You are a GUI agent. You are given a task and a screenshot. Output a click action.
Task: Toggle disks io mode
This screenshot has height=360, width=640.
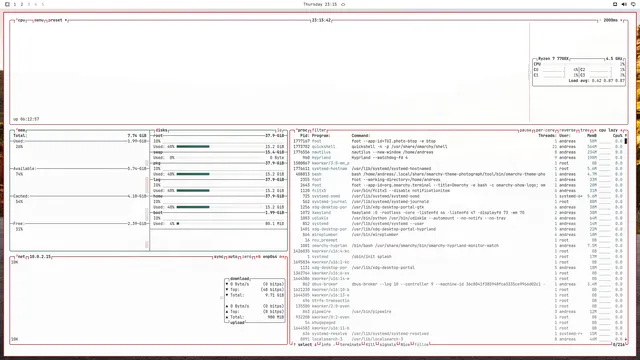click(280, 130)
